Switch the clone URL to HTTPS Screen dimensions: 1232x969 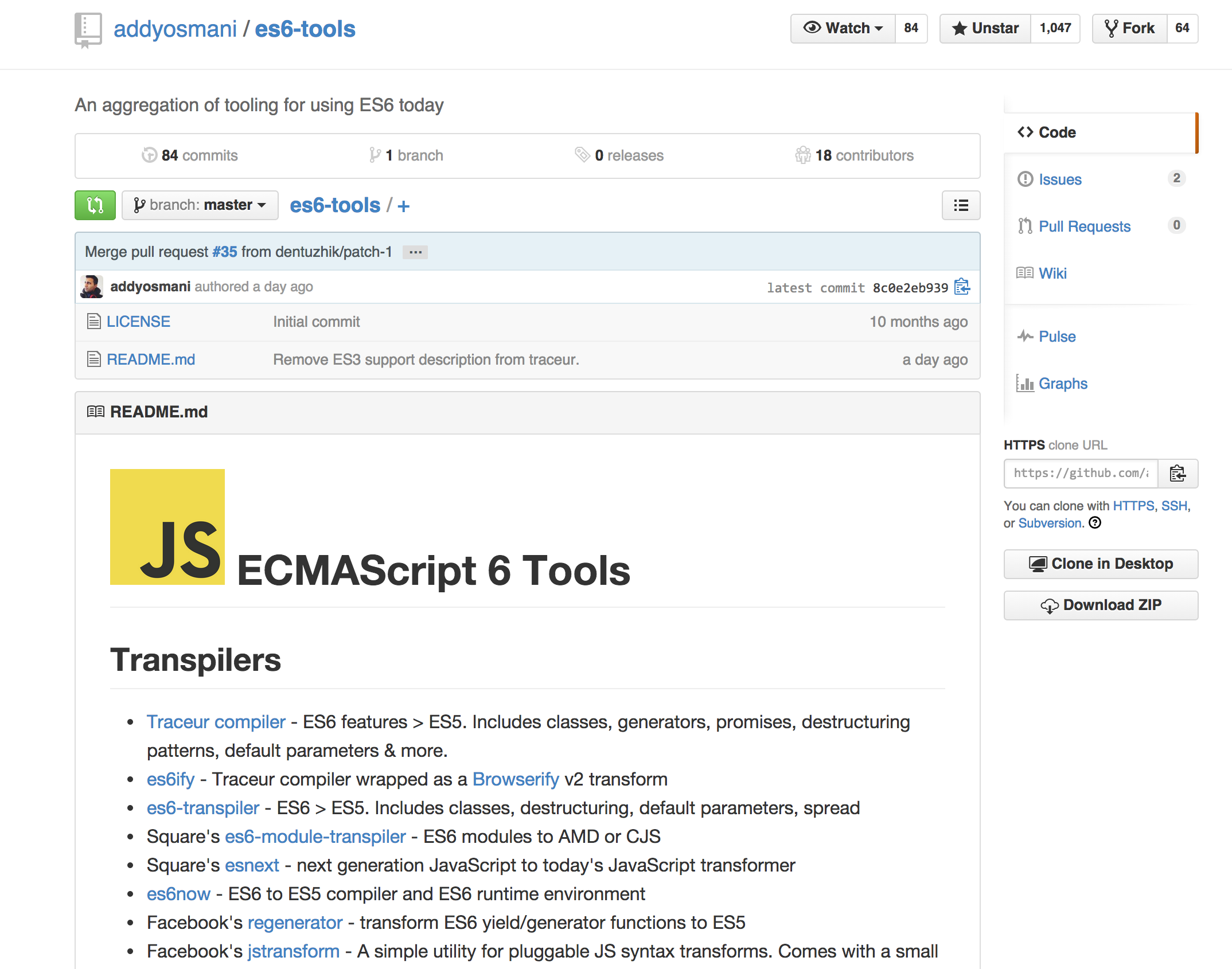click(x=1133, y=506)
